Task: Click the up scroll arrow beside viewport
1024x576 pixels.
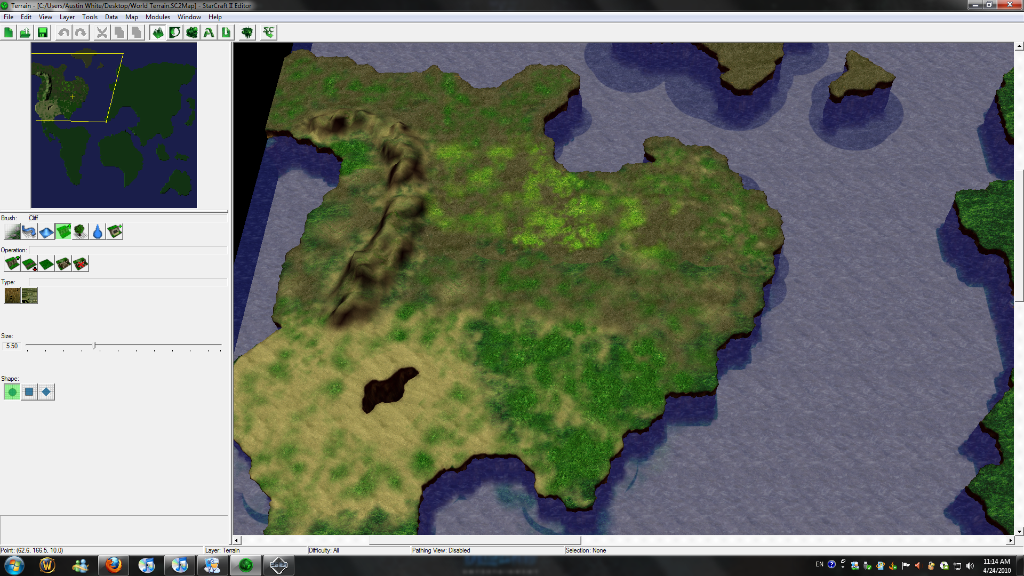Action: point(1019,46)
